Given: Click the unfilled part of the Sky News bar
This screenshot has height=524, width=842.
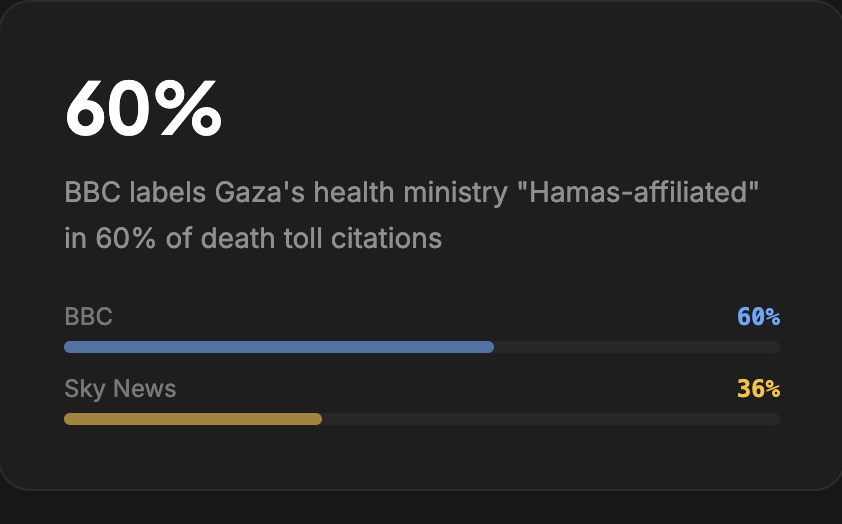Looking at the screenshot, I should [x=550, y=419].
